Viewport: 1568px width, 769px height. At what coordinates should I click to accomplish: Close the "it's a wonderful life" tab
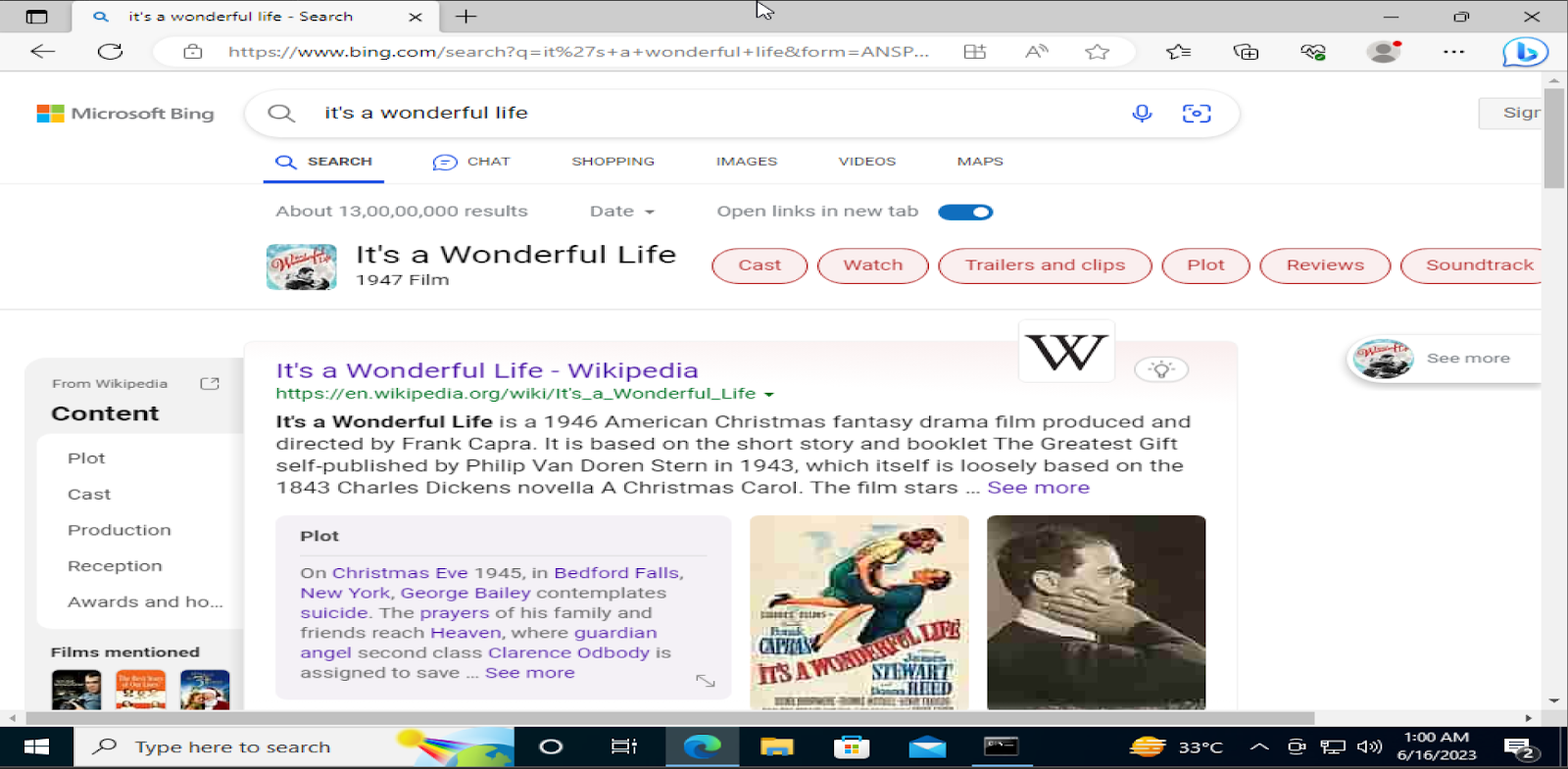[x=416, y=17]
